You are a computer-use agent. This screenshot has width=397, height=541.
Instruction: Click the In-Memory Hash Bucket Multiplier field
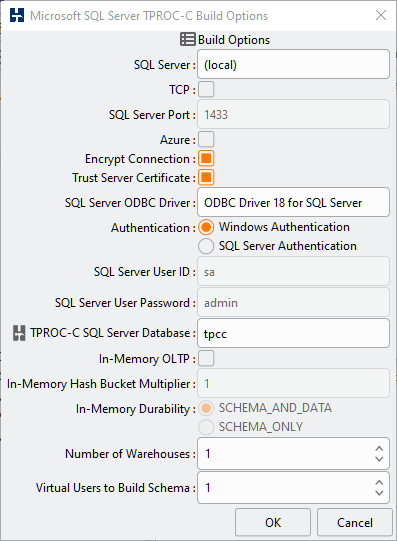pos(294,383)
